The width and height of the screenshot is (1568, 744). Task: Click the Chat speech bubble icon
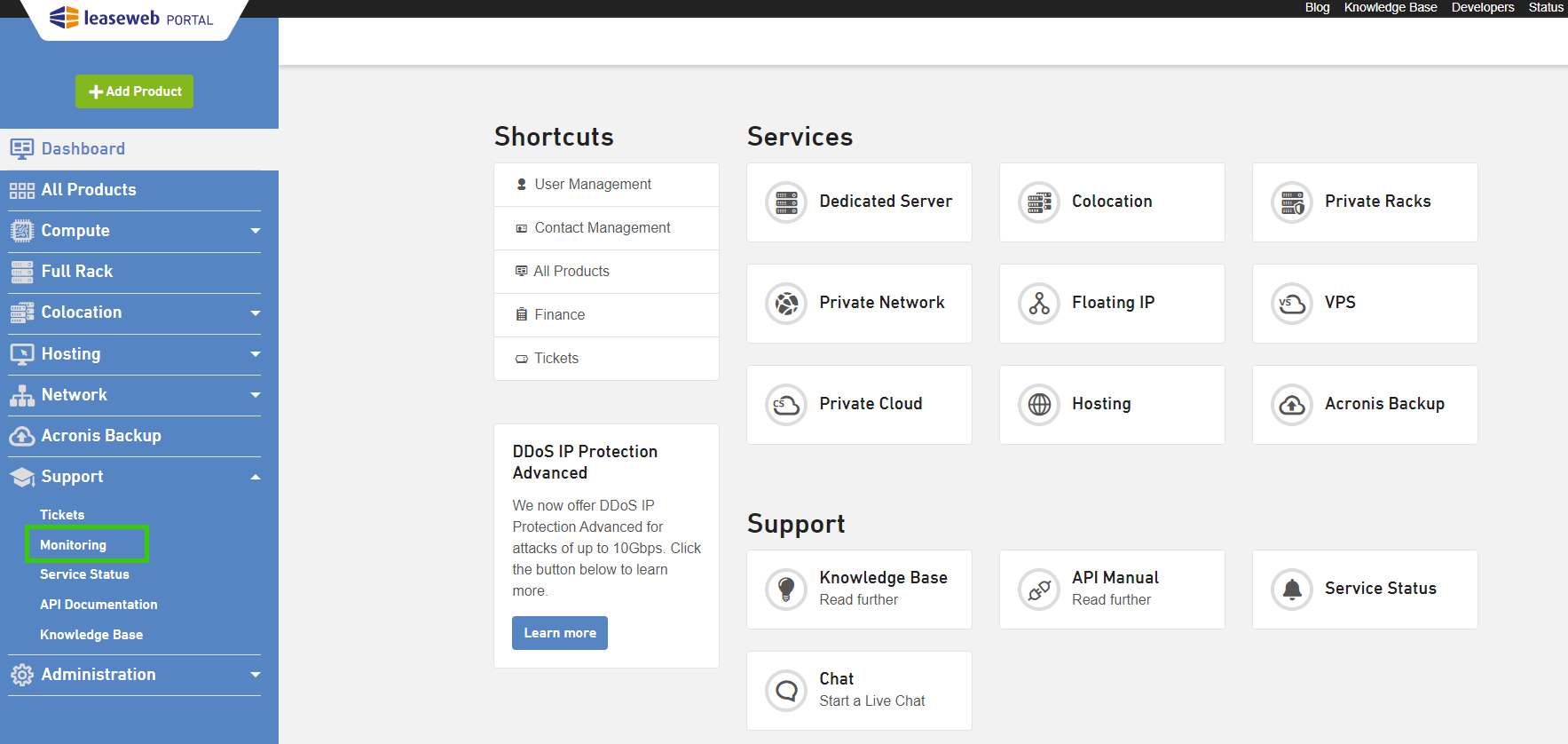coord(786,691)
